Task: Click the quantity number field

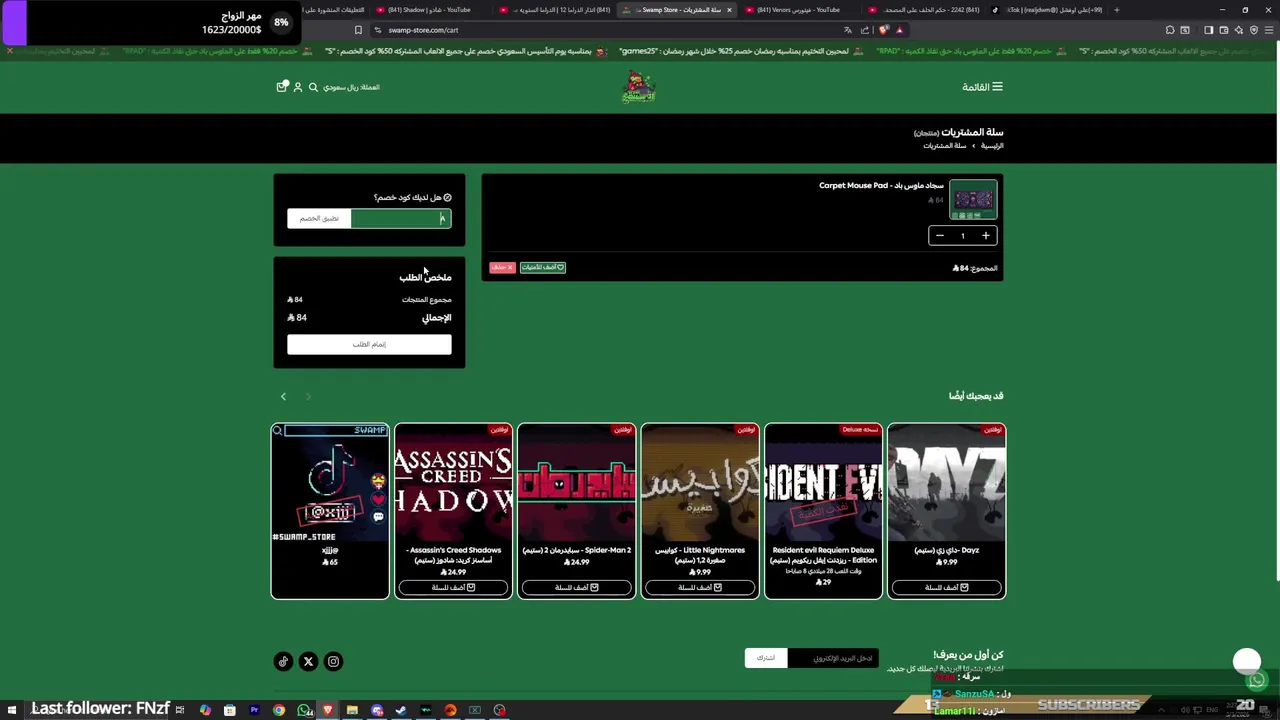Action: (962, 236)
